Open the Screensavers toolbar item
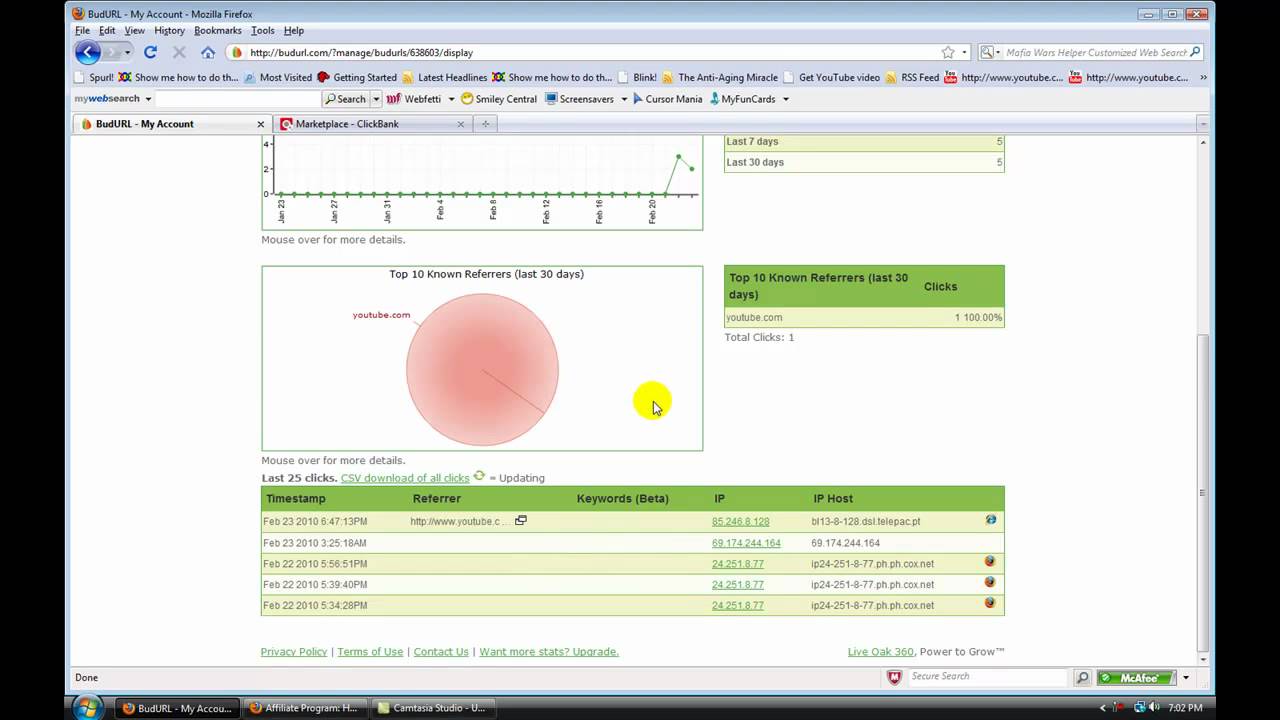This screenshot has height=720, width=1280. tap(579, 99)
